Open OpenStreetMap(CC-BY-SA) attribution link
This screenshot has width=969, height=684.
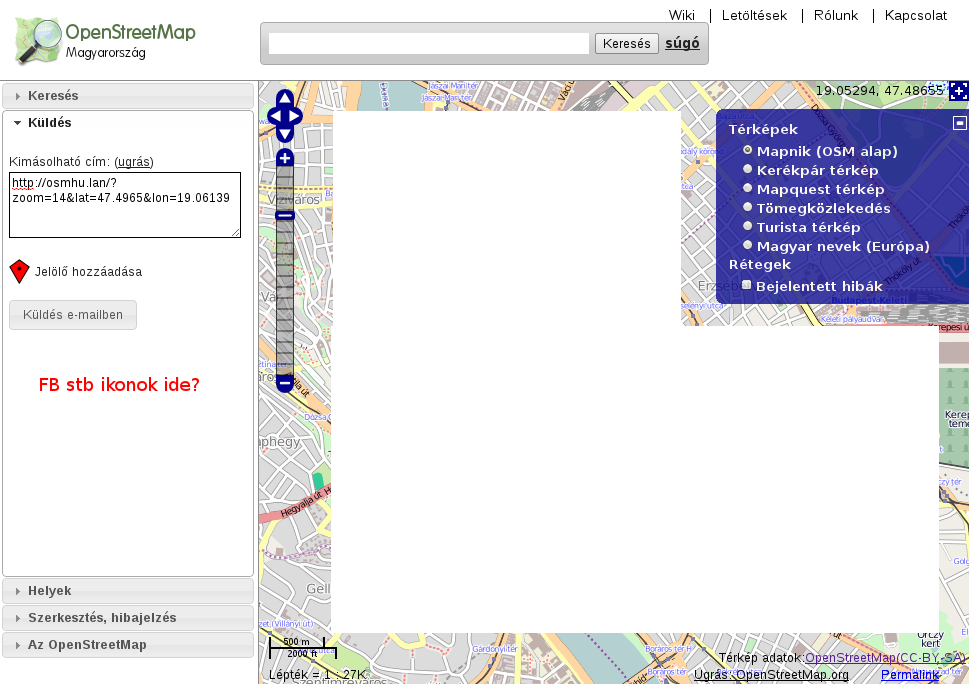(x=885, y=657)
